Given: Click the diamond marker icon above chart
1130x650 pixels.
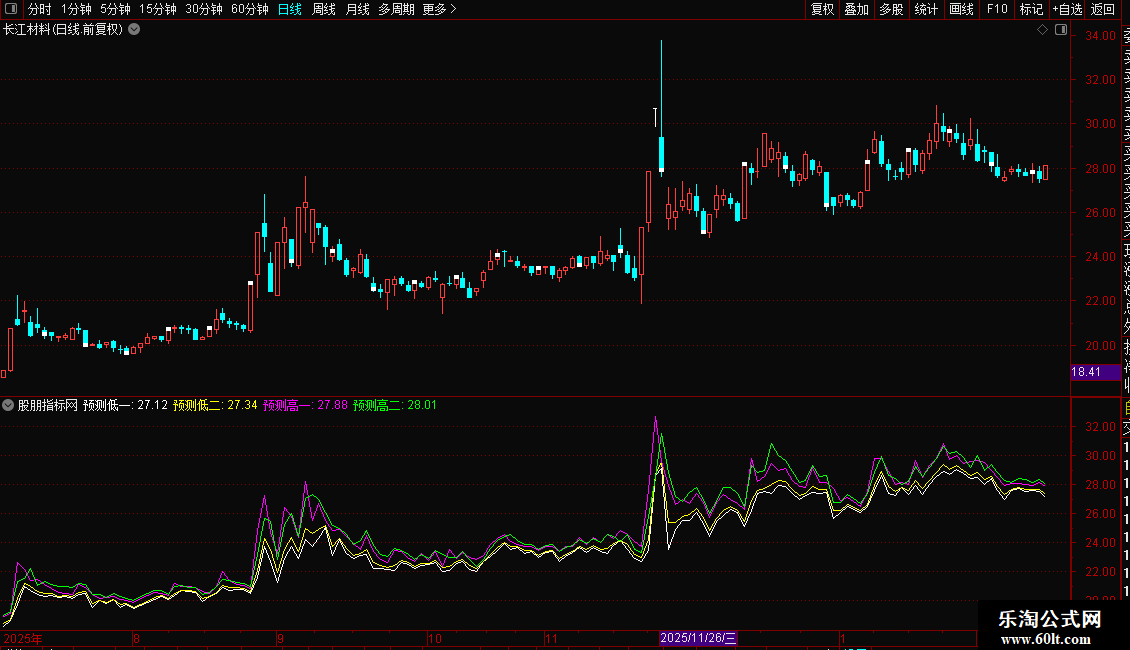Looking at the screenshot, I should 1042,30.
